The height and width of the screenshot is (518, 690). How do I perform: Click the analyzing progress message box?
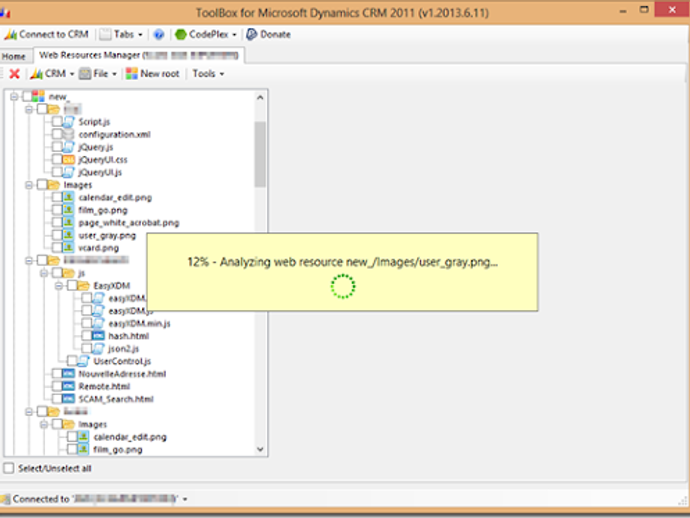pos(342,272)
